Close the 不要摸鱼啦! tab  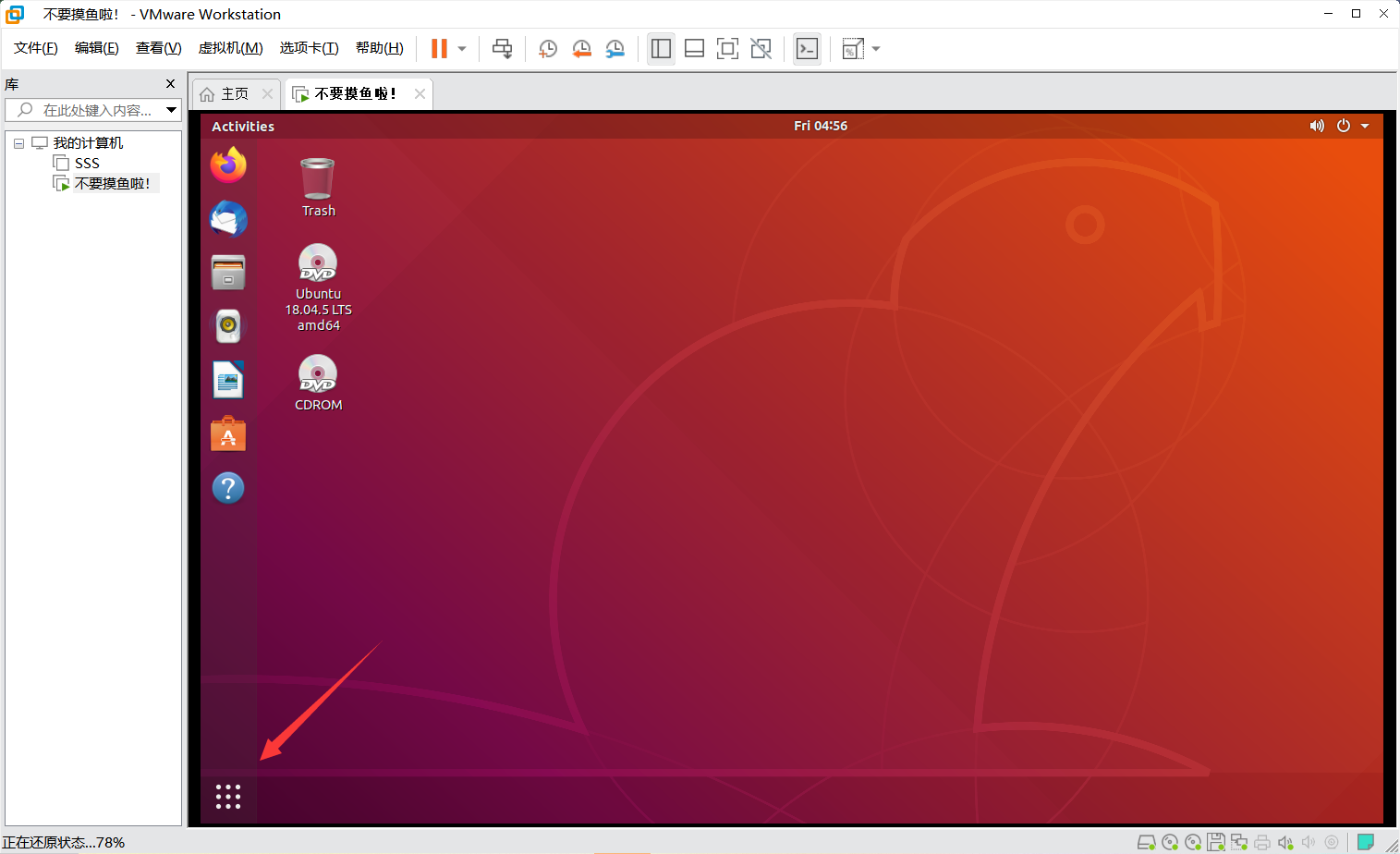(420, 93)
